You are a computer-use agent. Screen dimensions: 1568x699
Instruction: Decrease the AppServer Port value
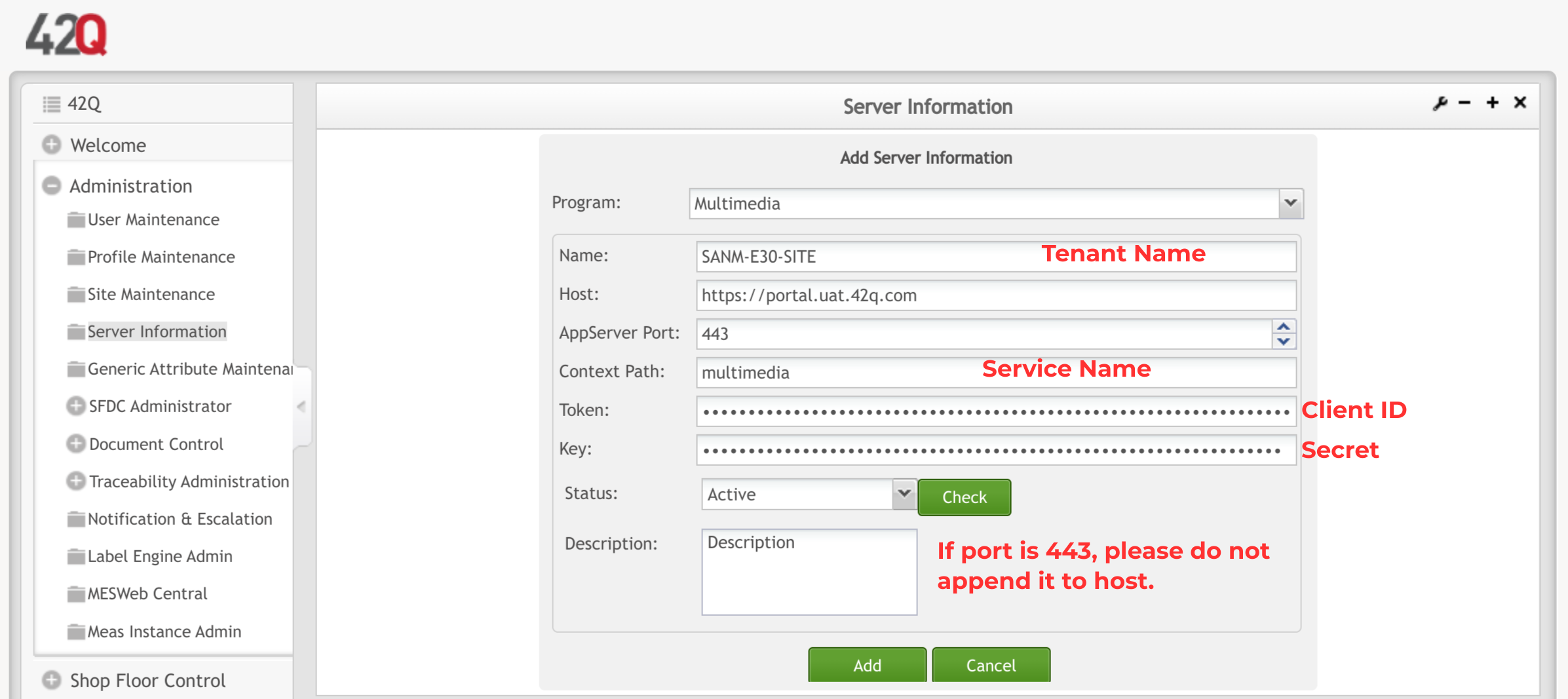[1284, 341]
